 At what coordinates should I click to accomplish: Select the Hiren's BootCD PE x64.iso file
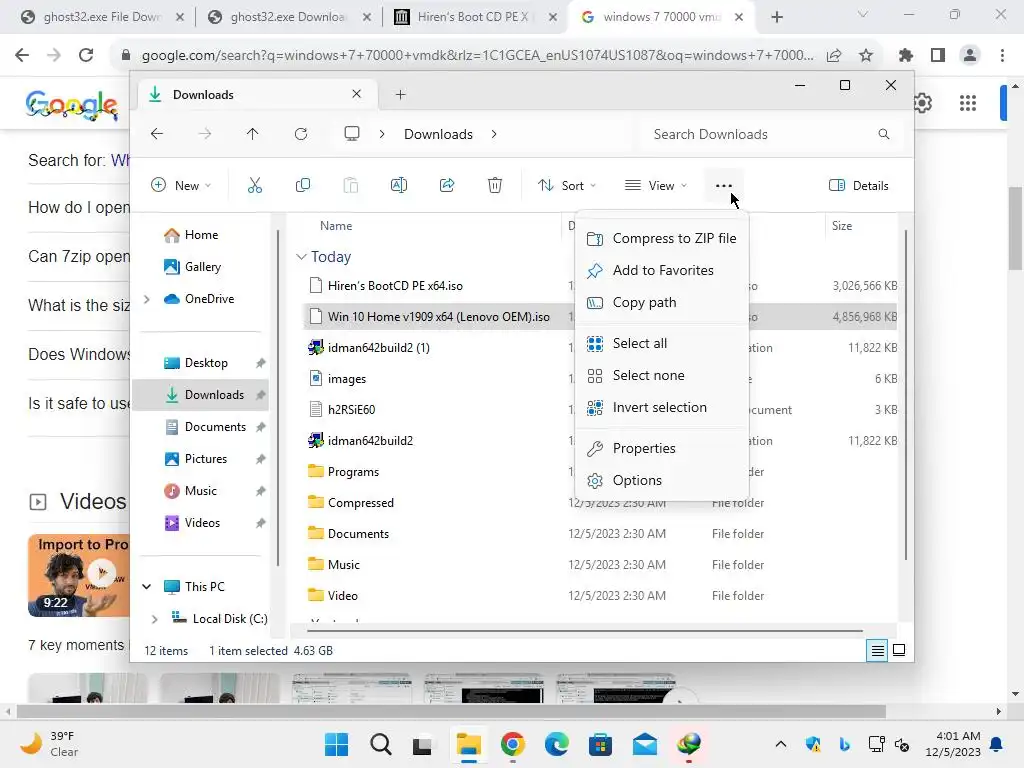395,286
